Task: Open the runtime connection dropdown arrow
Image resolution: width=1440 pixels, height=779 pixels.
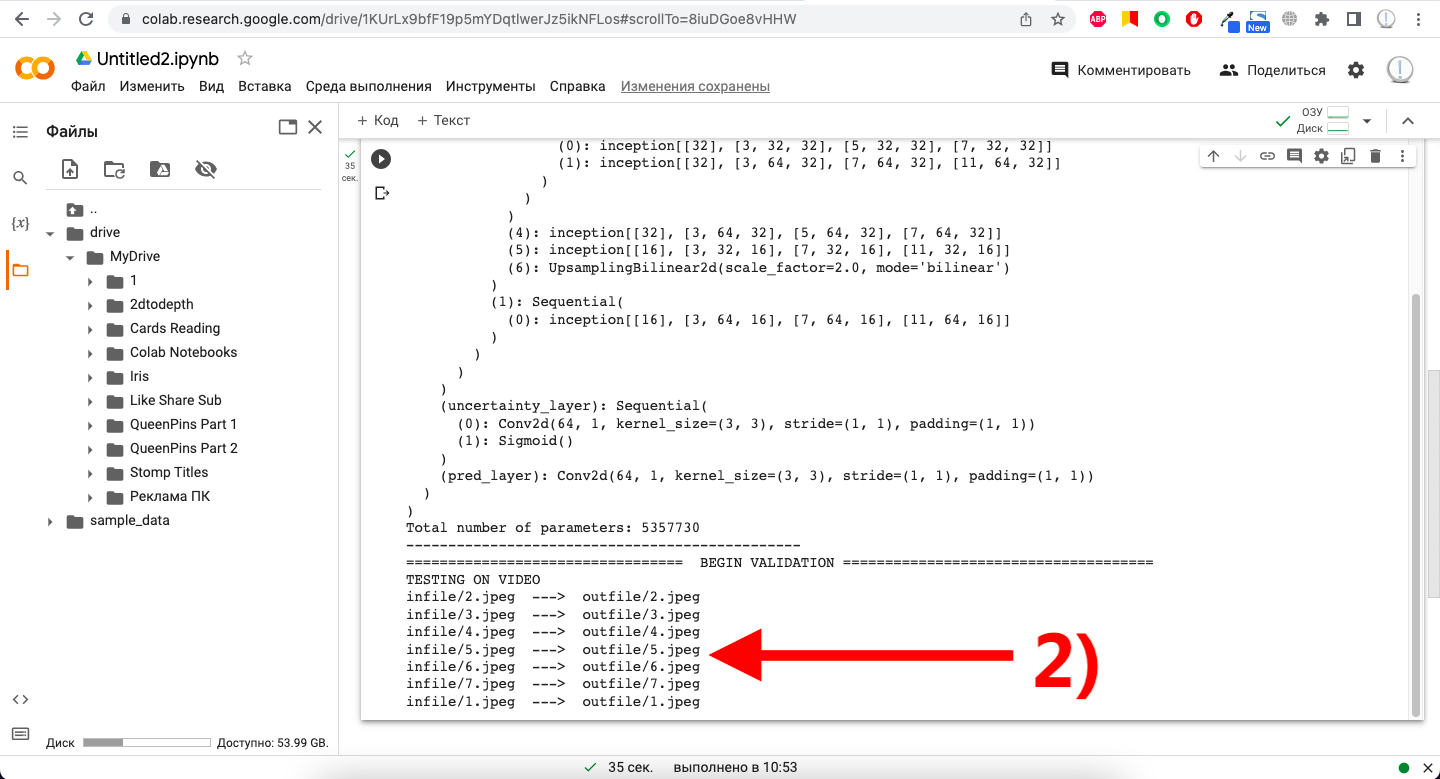Action: [x=1367, y=121]
